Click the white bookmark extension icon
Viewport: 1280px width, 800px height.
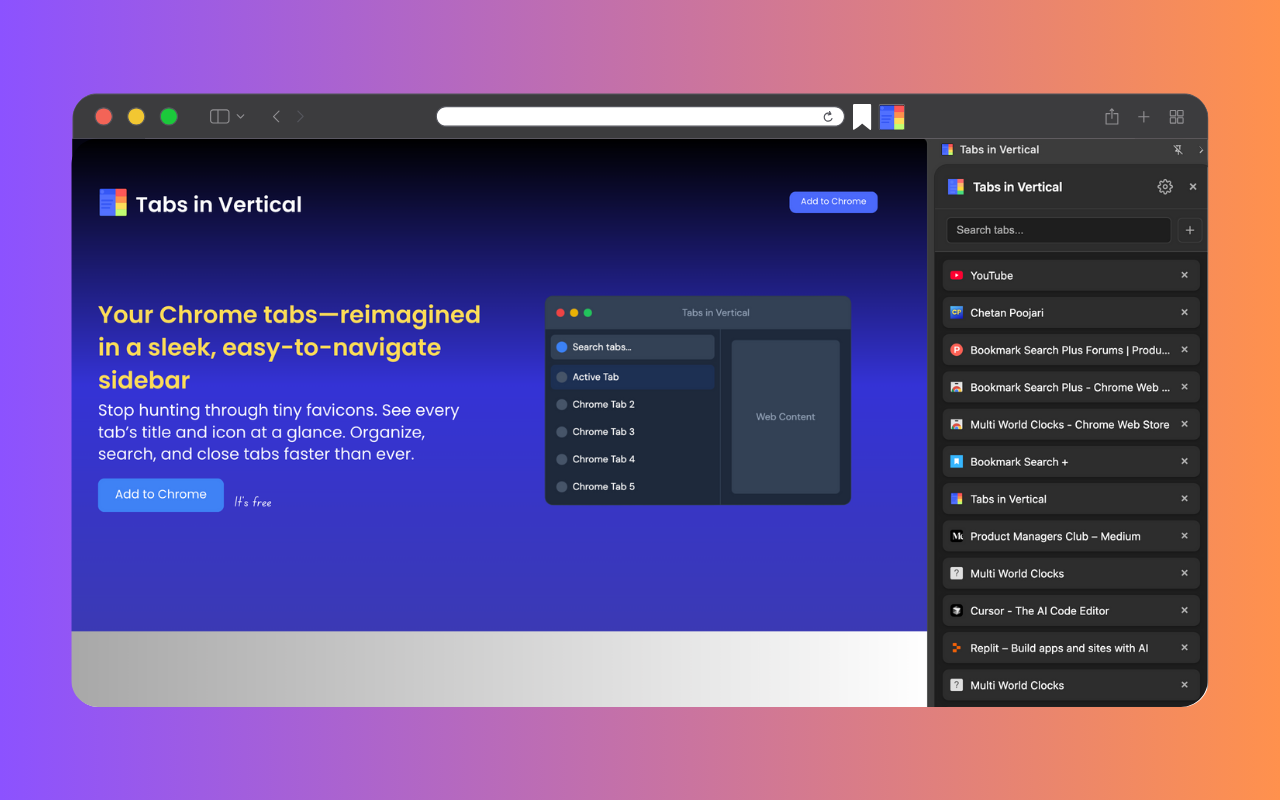click(x=862, y=117)
